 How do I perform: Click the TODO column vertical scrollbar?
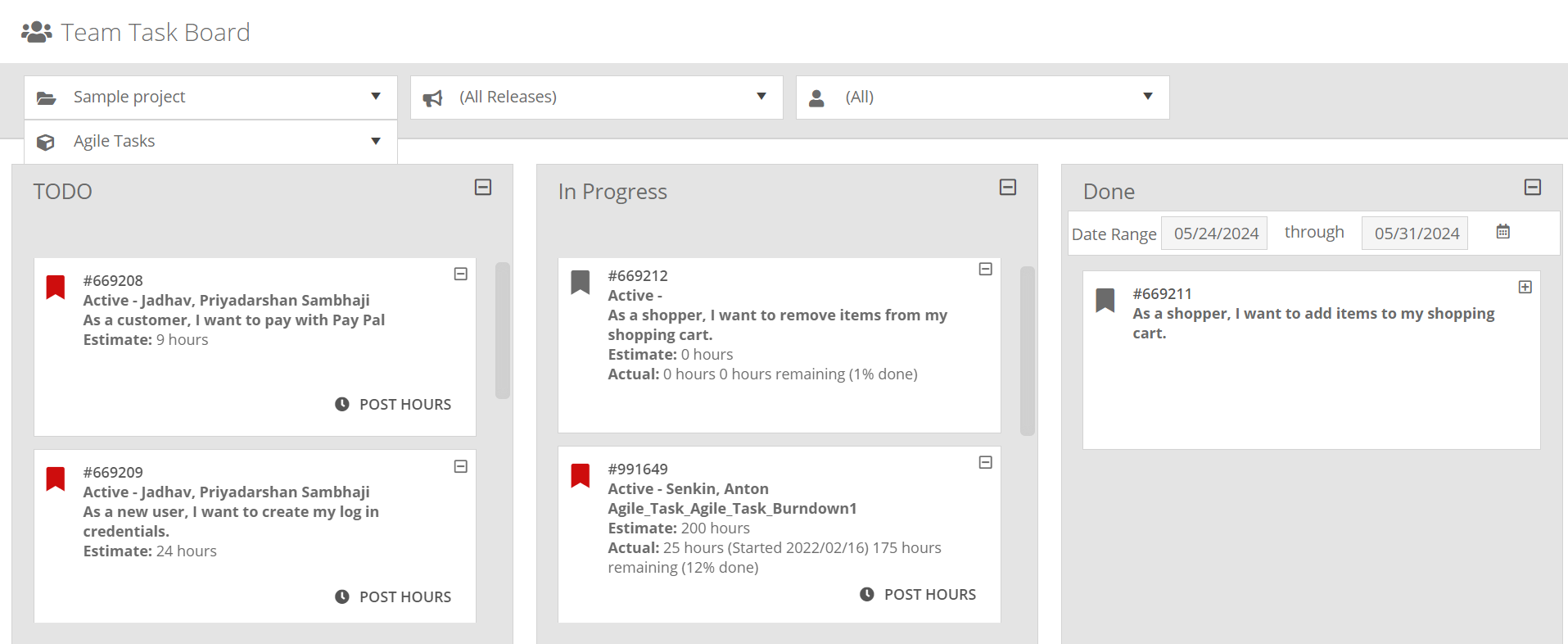point(503,330)
